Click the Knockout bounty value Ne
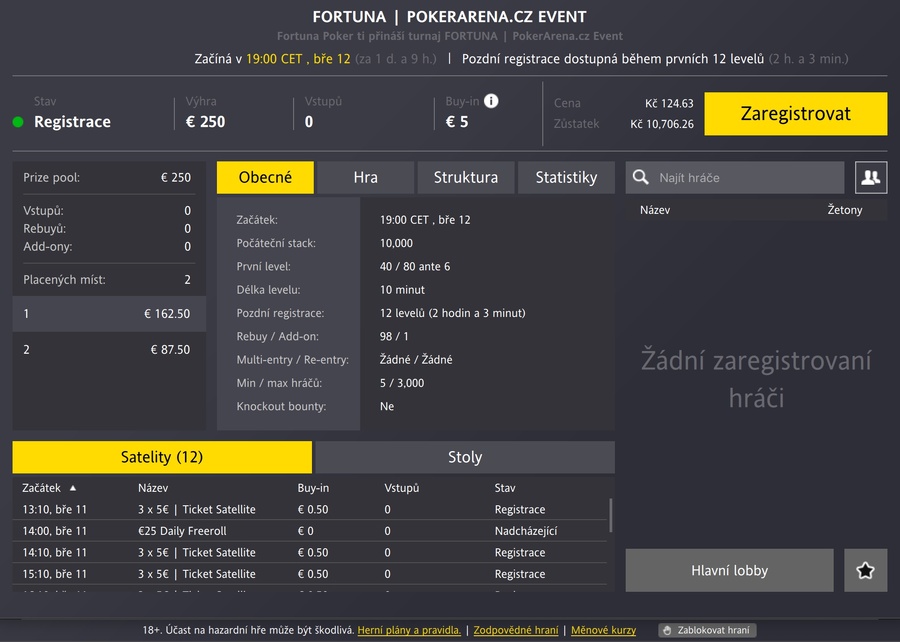 [x=387, y=406]
